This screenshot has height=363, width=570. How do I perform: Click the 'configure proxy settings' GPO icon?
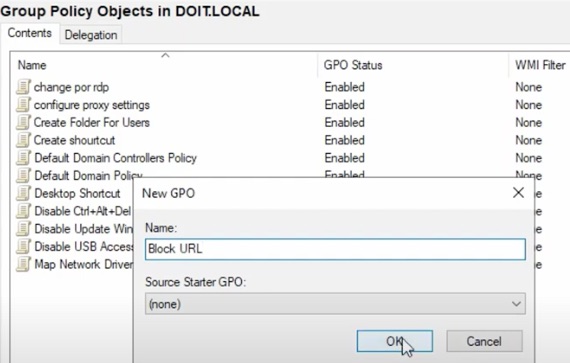(23, 105)
